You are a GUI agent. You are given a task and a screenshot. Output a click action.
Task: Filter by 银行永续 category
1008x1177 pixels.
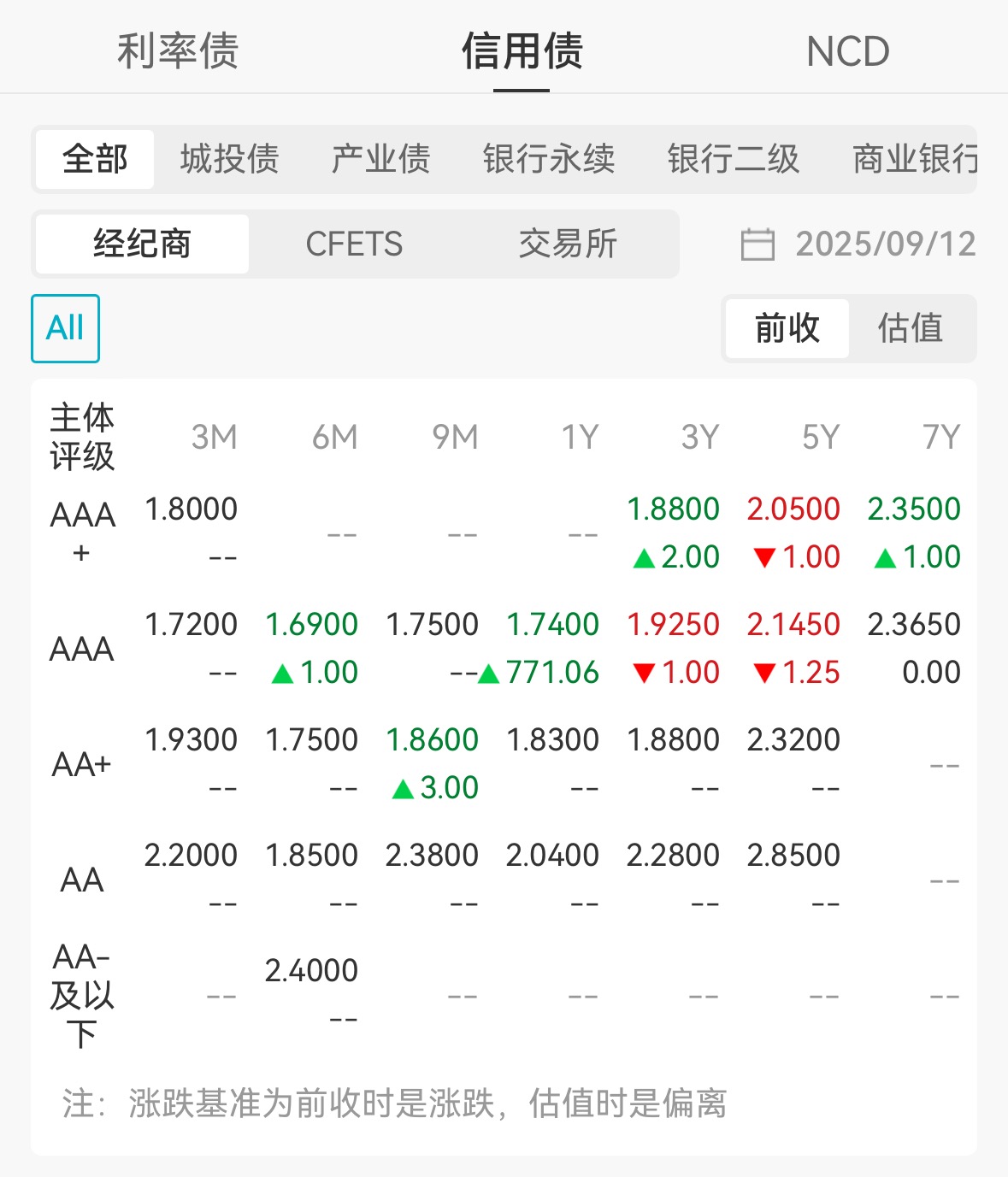pos(549,159)
